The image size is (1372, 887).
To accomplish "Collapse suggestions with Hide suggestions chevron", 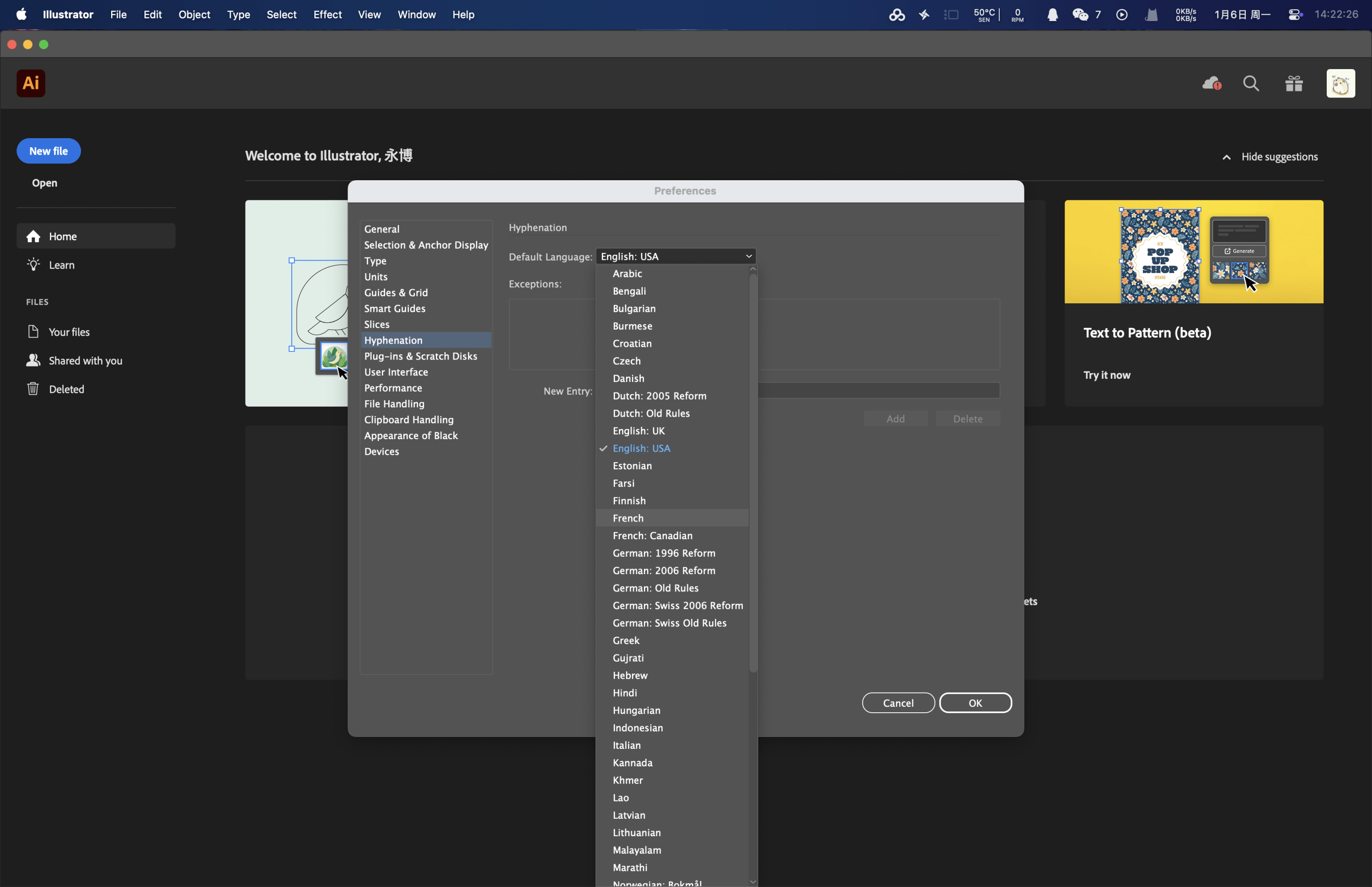I will 1226,157.
